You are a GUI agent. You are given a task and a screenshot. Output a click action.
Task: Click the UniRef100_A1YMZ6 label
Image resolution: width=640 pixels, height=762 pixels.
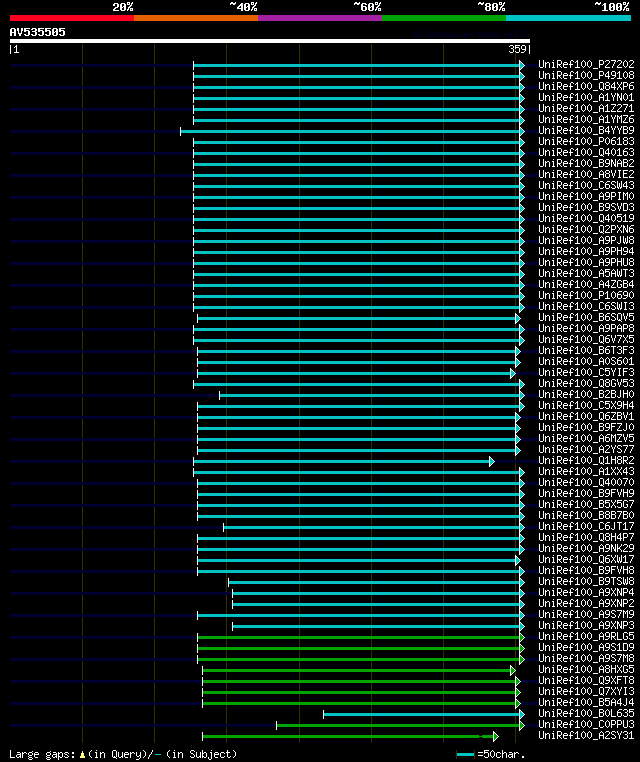coord(586,119)
